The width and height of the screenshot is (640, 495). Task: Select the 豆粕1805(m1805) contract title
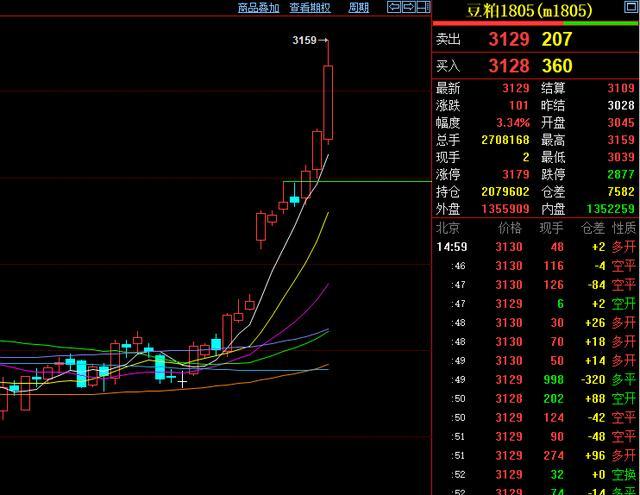[529, 11]
